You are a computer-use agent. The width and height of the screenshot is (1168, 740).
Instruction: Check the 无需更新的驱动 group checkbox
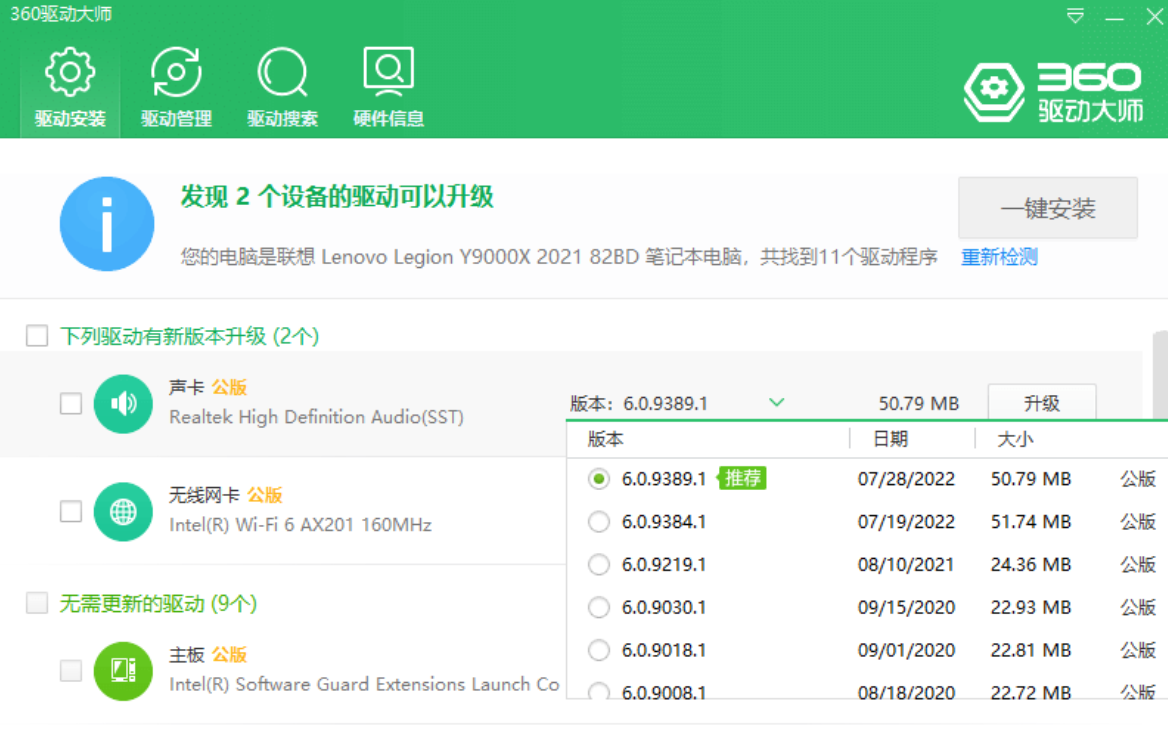click(x=37, y=603)
